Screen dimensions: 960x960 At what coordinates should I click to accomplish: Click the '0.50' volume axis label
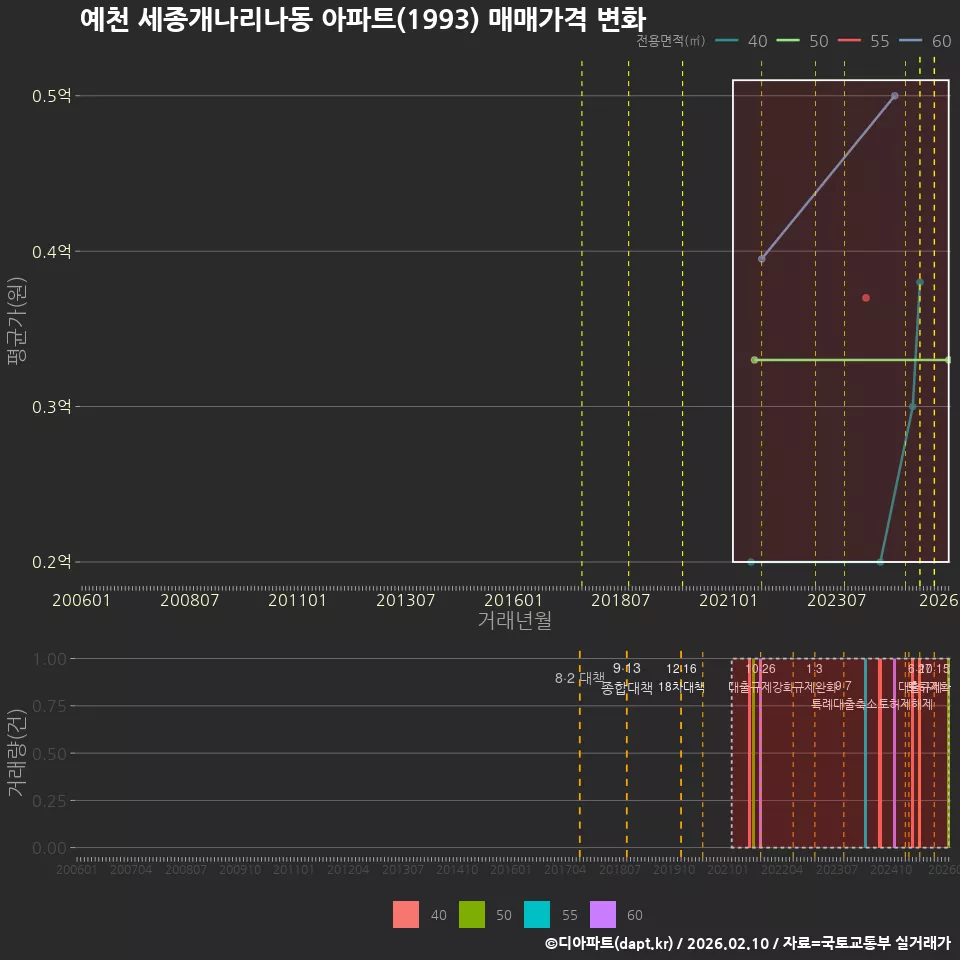pyautogui.click(x=50, y=754)
